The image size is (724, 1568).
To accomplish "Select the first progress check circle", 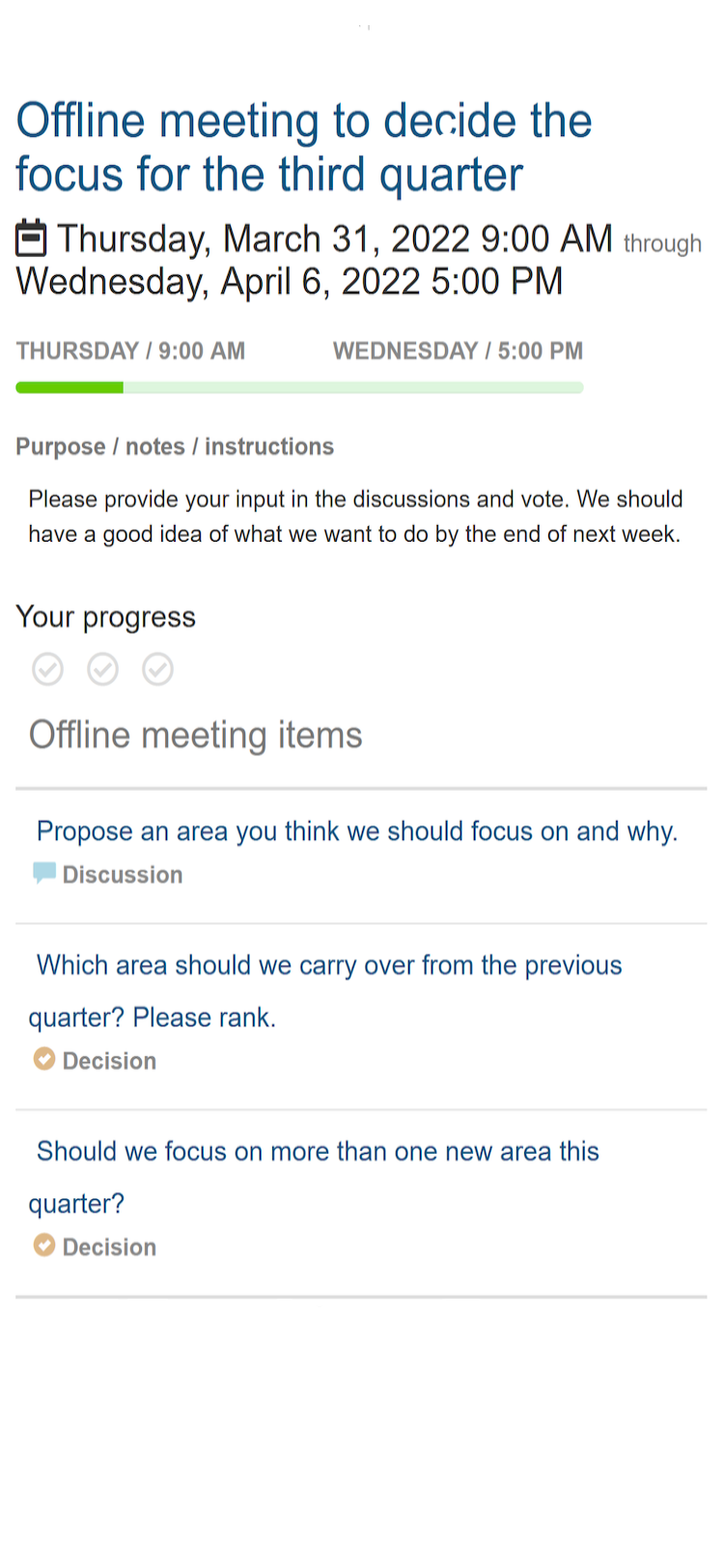I will (48, 669).
